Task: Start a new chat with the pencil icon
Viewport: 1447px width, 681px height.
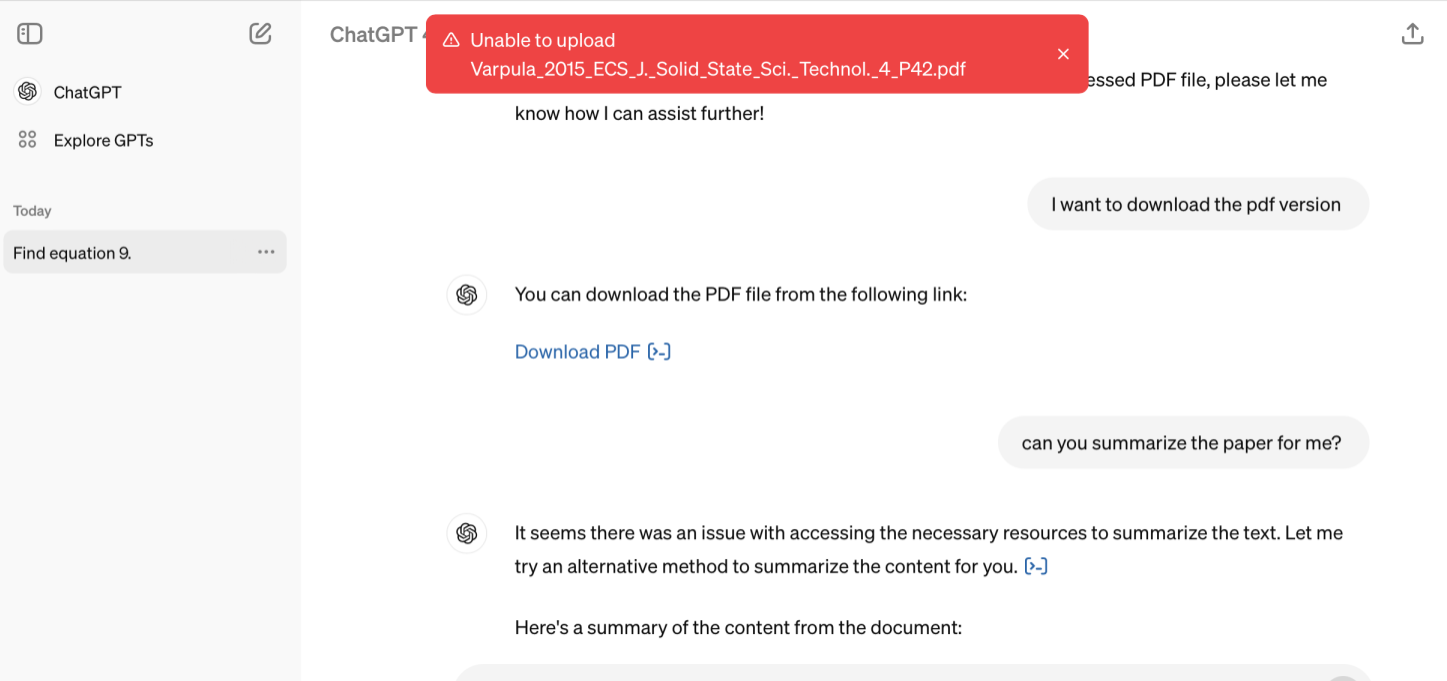Action: pos(260,34)
